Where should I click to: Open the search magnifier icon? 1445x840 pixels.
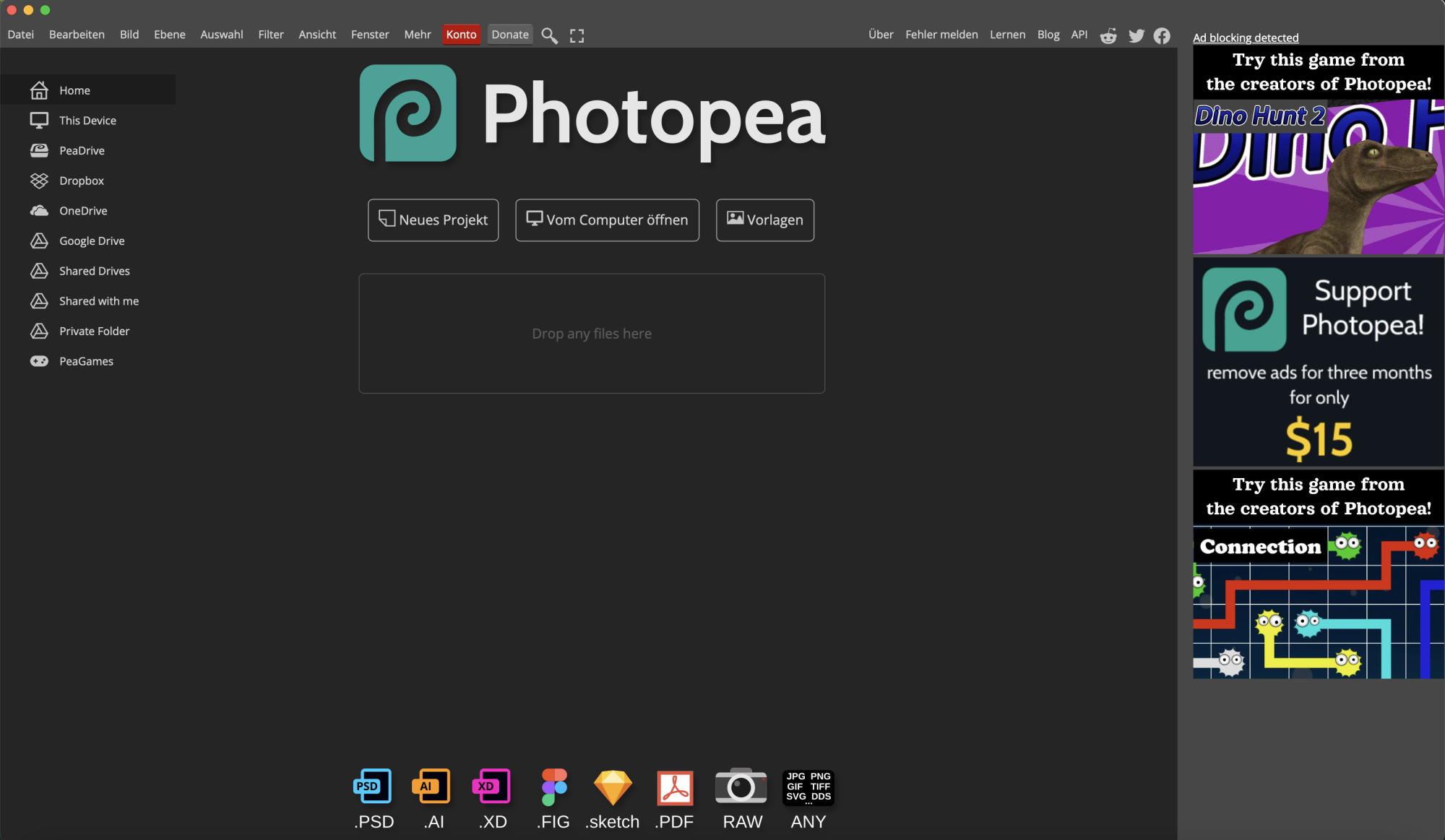(x=549, y=35)
